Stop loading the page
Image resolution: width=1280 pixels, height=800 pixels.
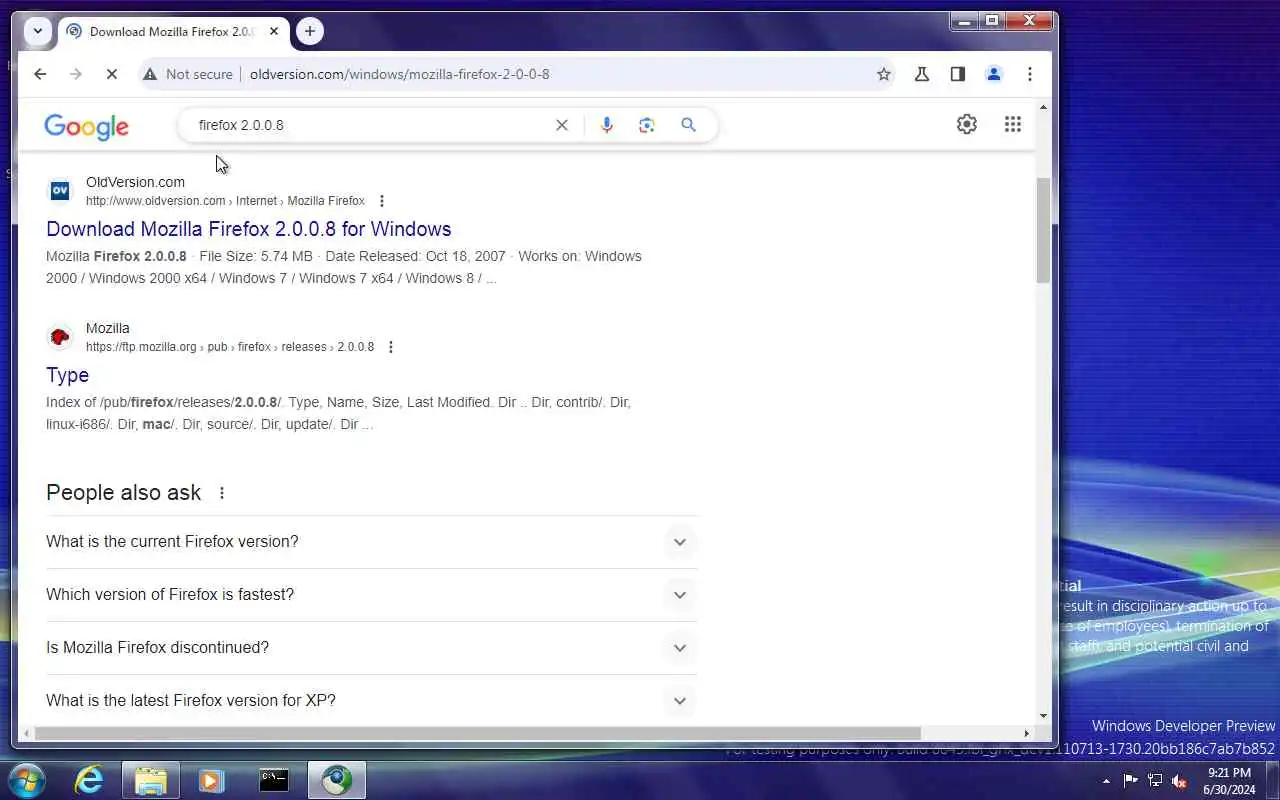[x=112, y=74]
